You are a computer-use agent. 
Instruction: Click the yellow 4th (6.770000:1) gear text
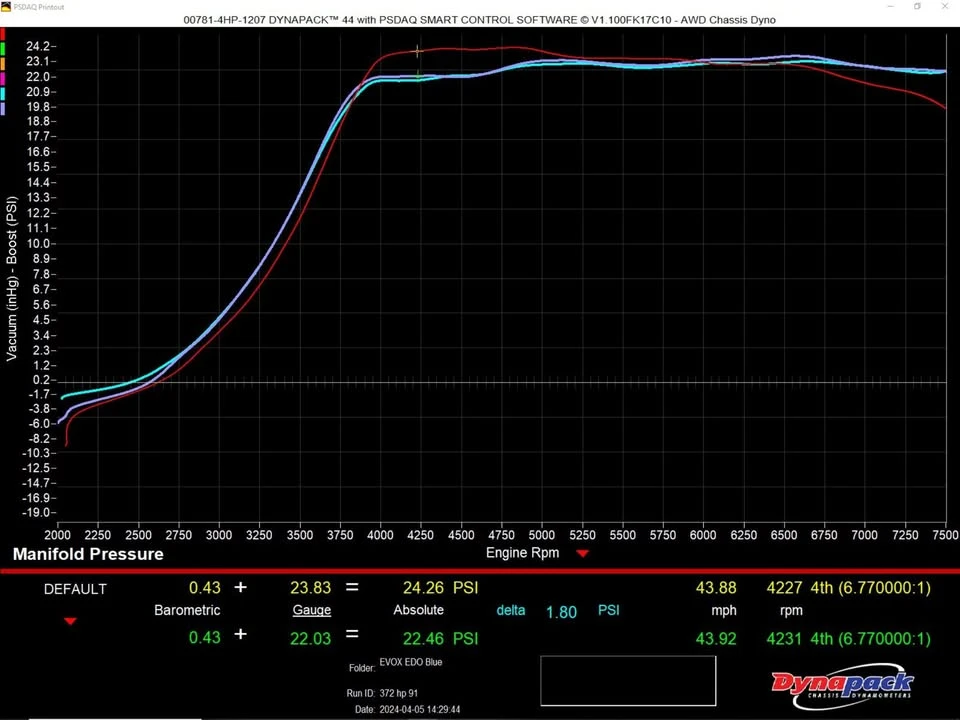pyautogui.click(x=871, y=588)
